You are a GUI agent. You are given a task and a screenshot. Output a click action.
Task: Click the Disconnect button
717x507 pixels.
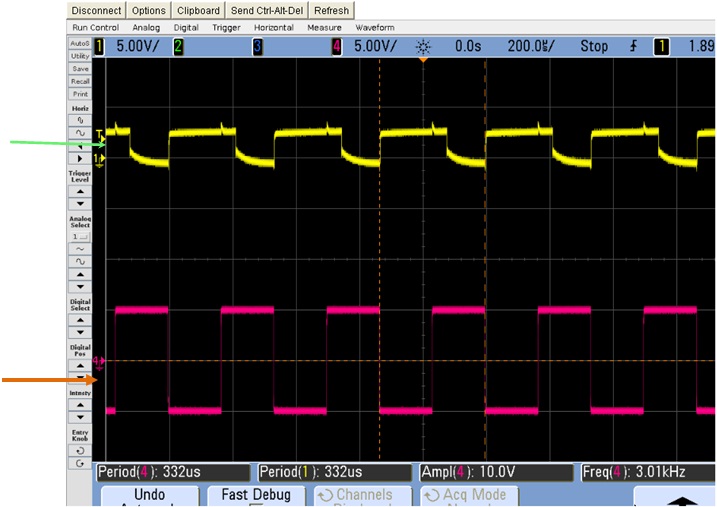coord(96,11)
